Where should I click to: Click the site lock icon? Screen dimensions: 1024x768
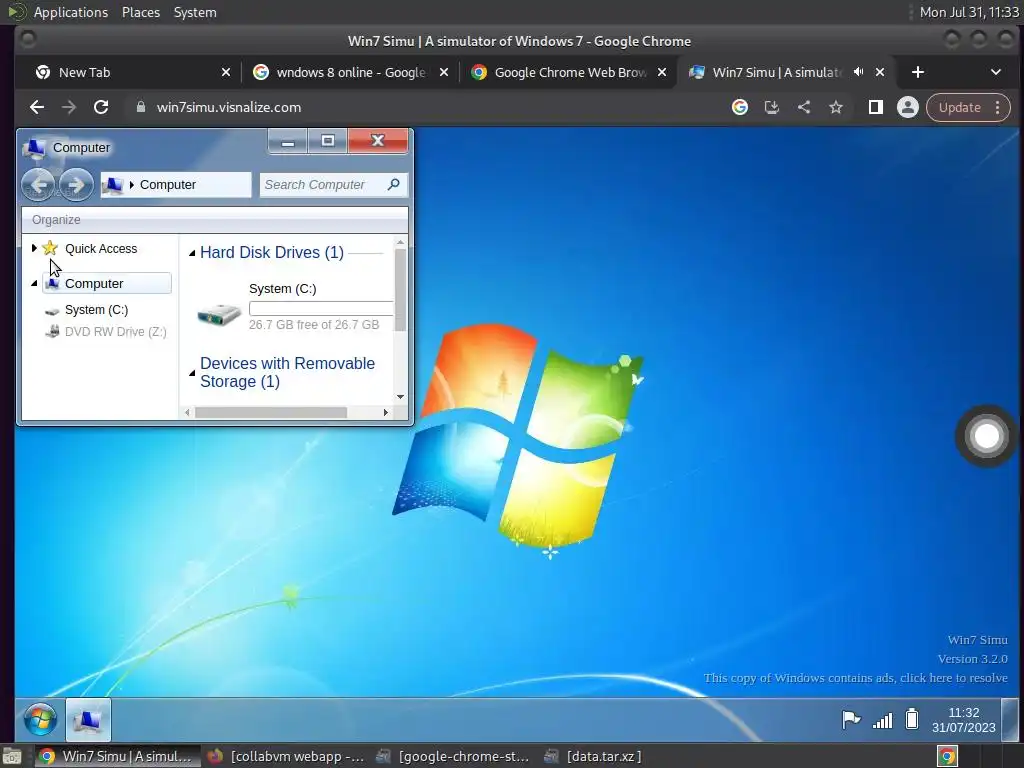tap(140, 107)
